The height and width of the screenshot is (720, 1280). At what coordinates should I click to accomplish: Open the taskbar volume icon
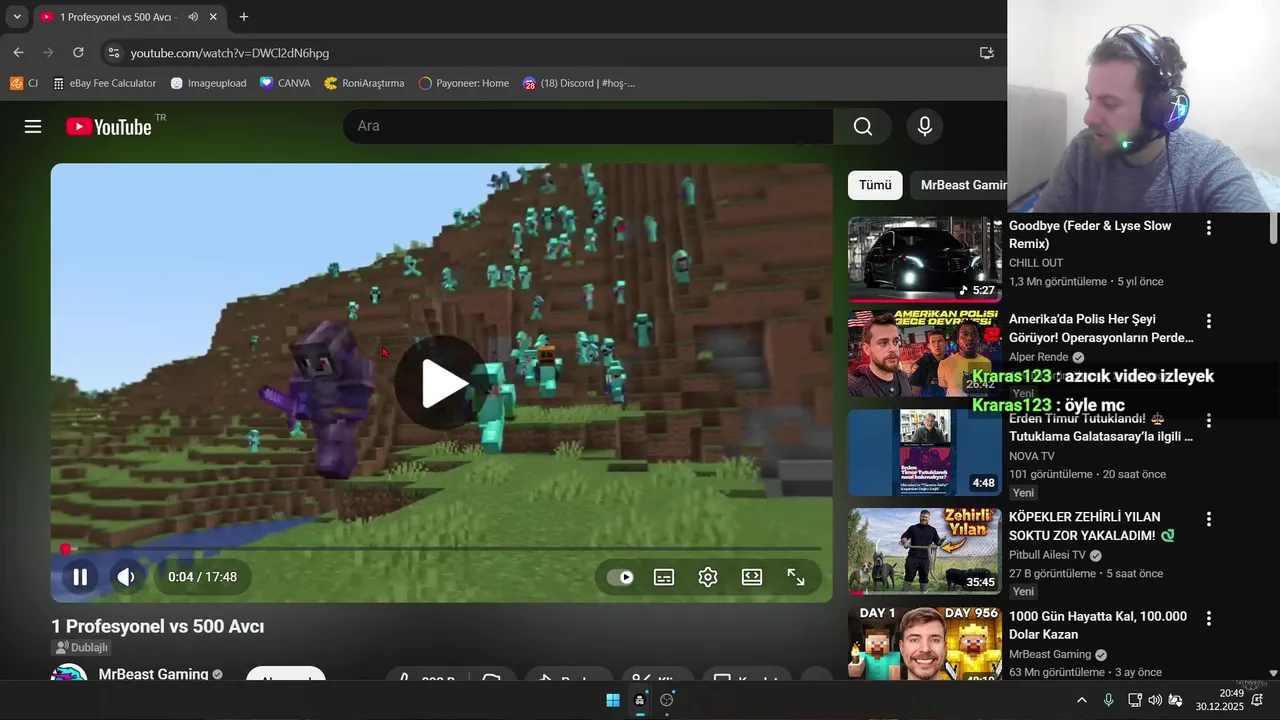(x=1155, y=700)
